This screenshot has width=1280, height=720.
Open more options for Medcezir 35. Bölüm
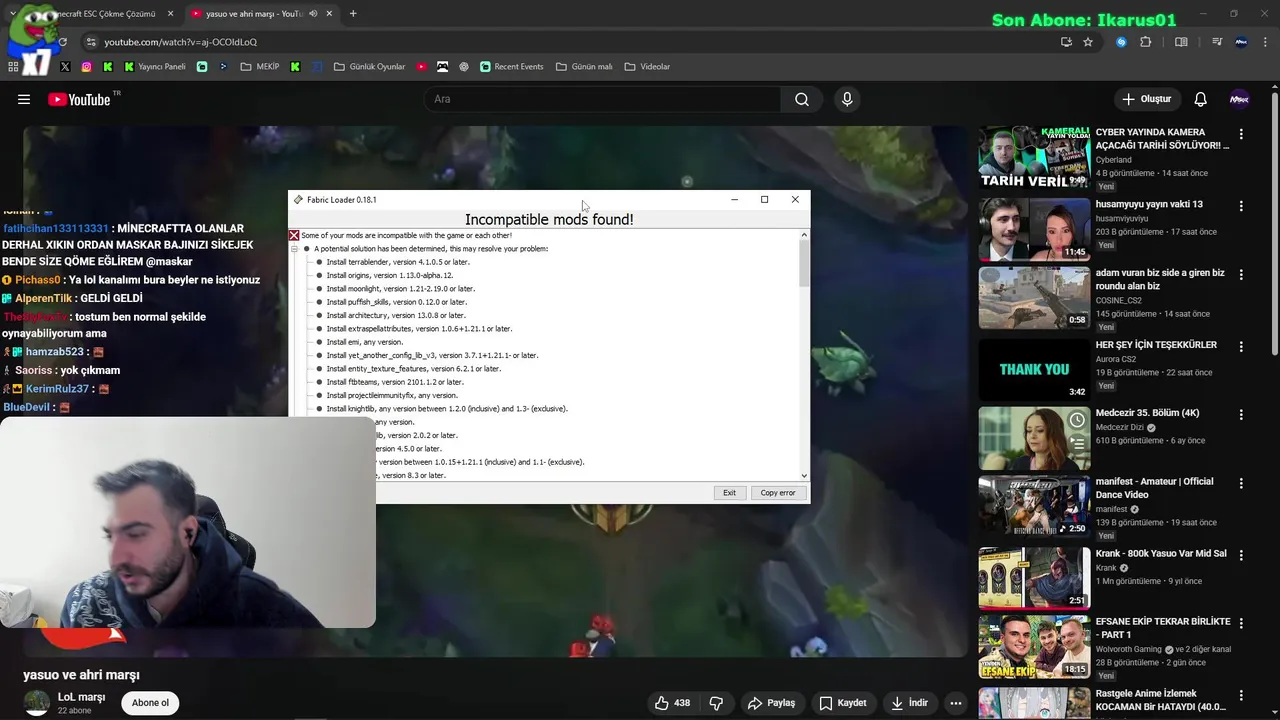point(1241,415)
